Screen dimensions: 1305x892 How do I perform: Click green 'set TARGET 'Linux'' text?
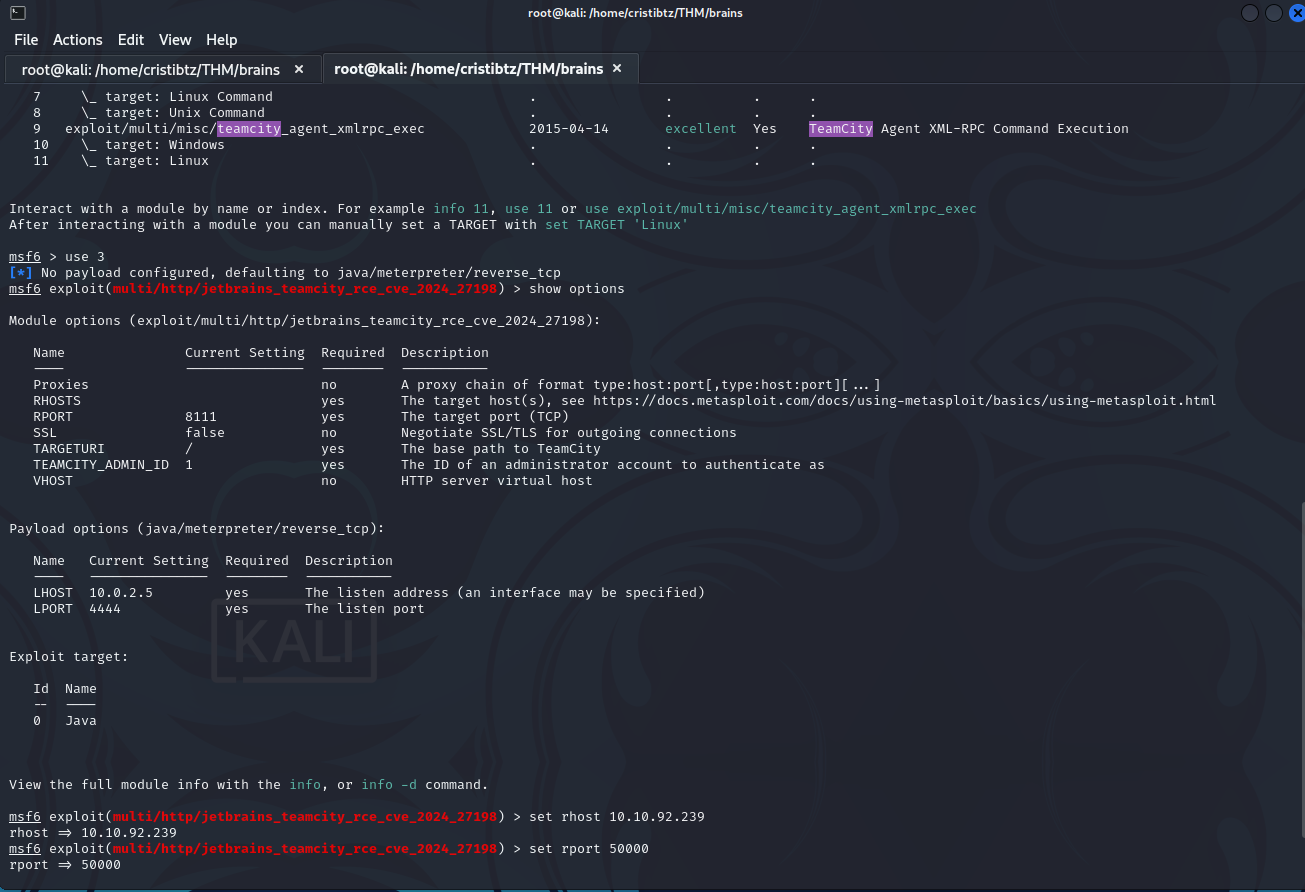[x=617, y=225]
